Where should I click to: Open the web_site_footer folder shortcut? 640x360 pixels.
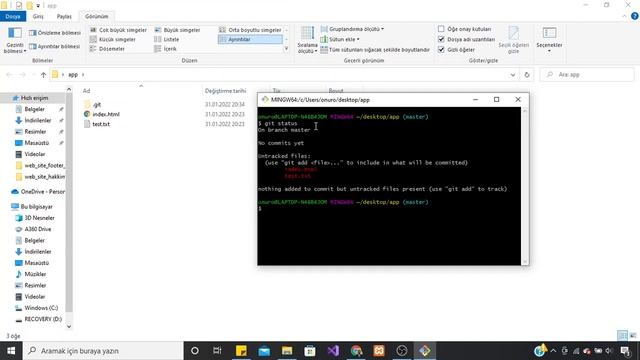pyautogui.click(x=40, y=165)
